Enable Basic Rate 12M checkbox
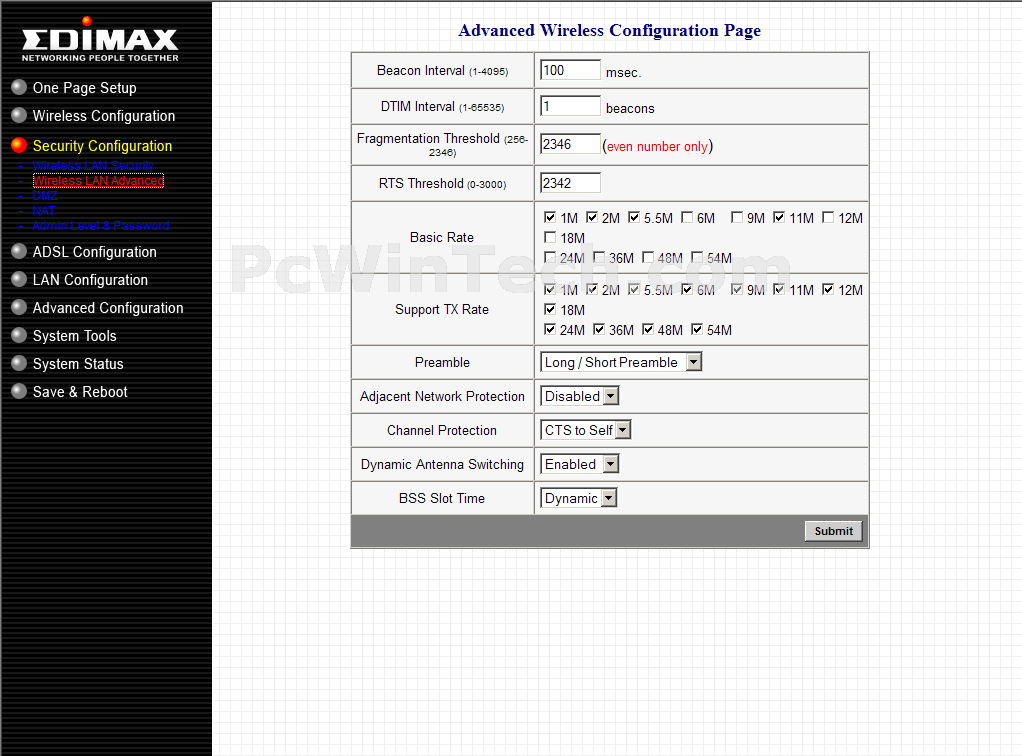1022x756 pixels. pyautogui.click(x=828, y=217)
